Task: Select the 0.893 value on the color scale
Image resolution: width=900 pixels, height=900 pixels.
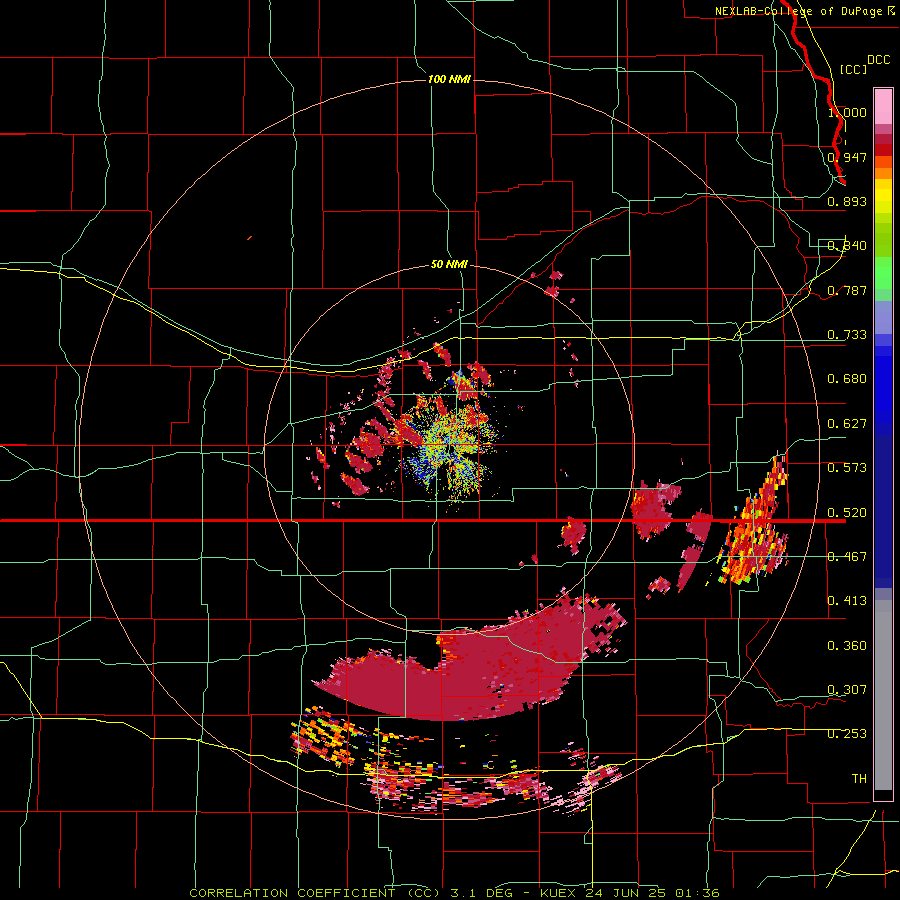Action: [x=847, y=201]
